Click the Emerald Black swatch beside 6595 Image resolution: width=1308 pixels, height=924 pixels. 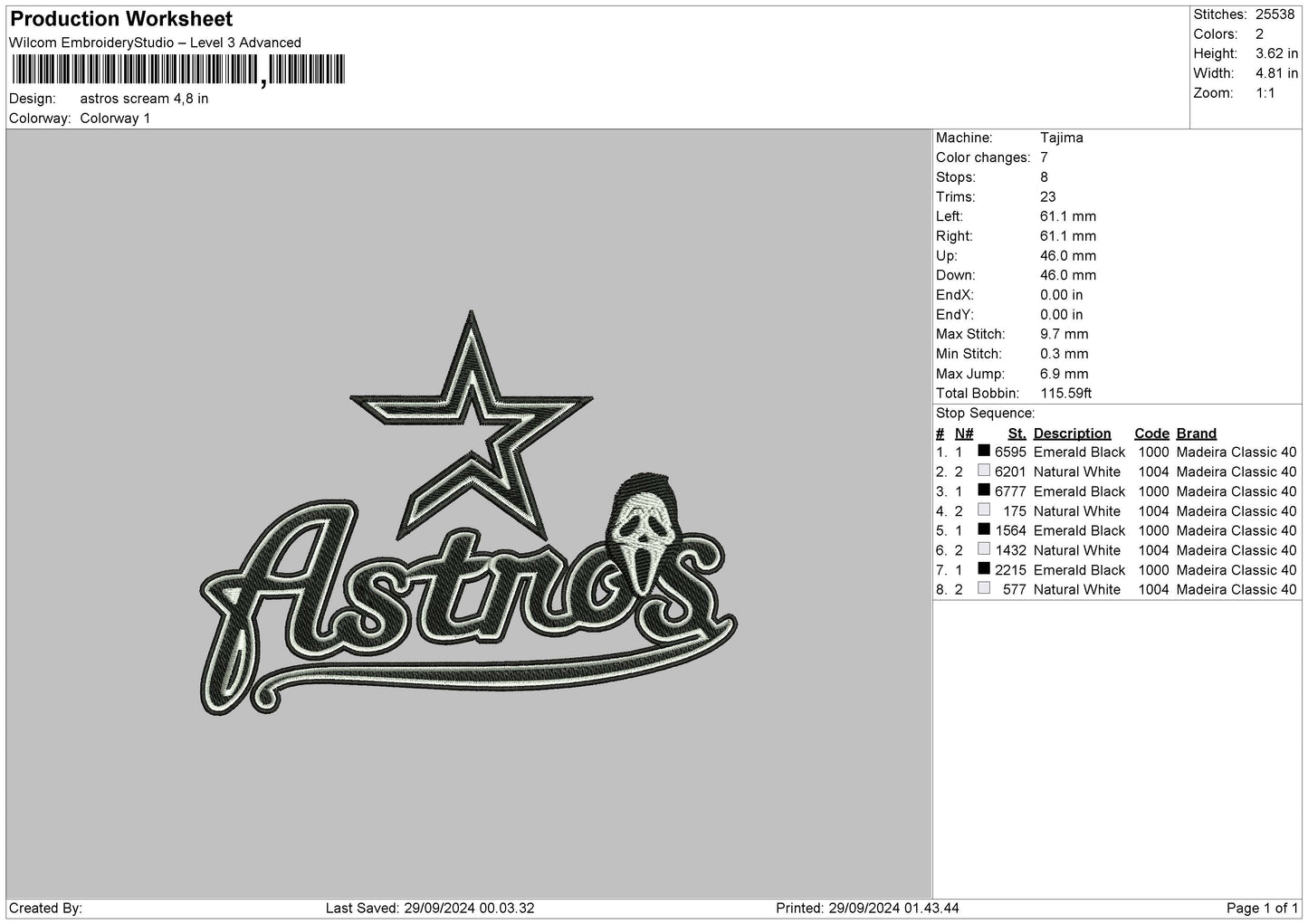(x=984, y=451)
